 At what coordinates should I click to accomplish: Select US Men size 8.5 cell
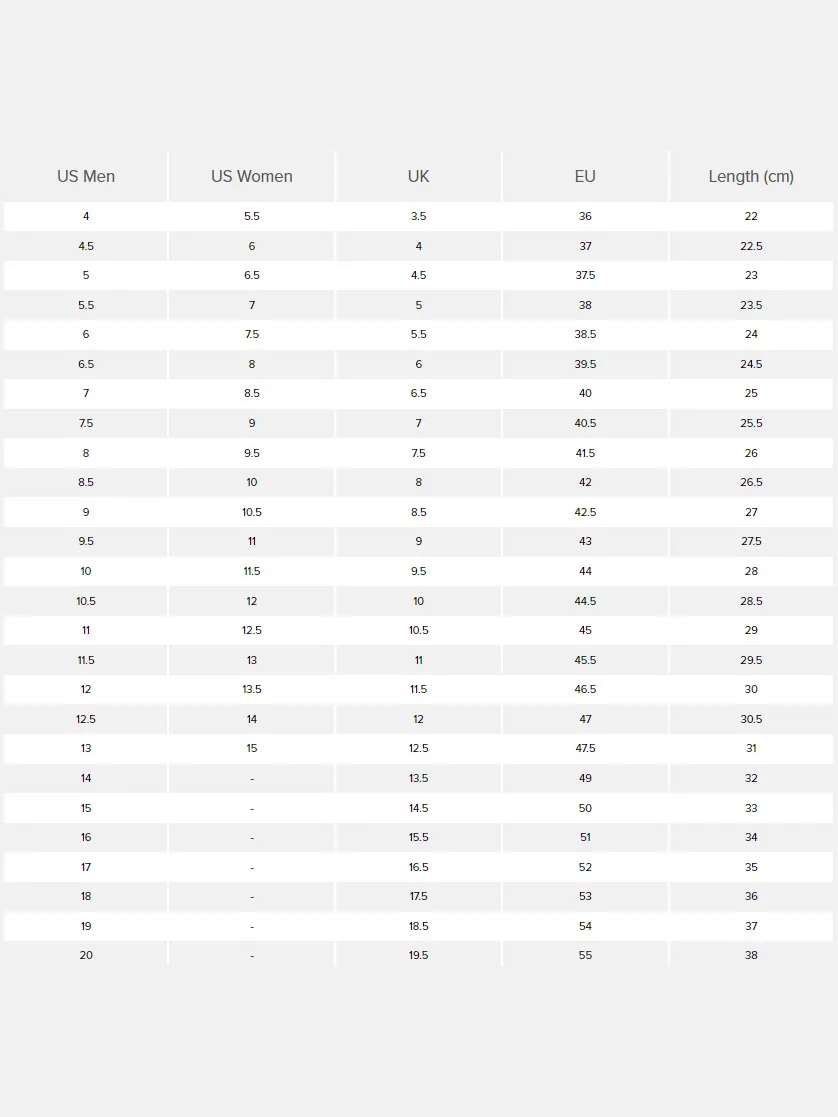(86, 482)
